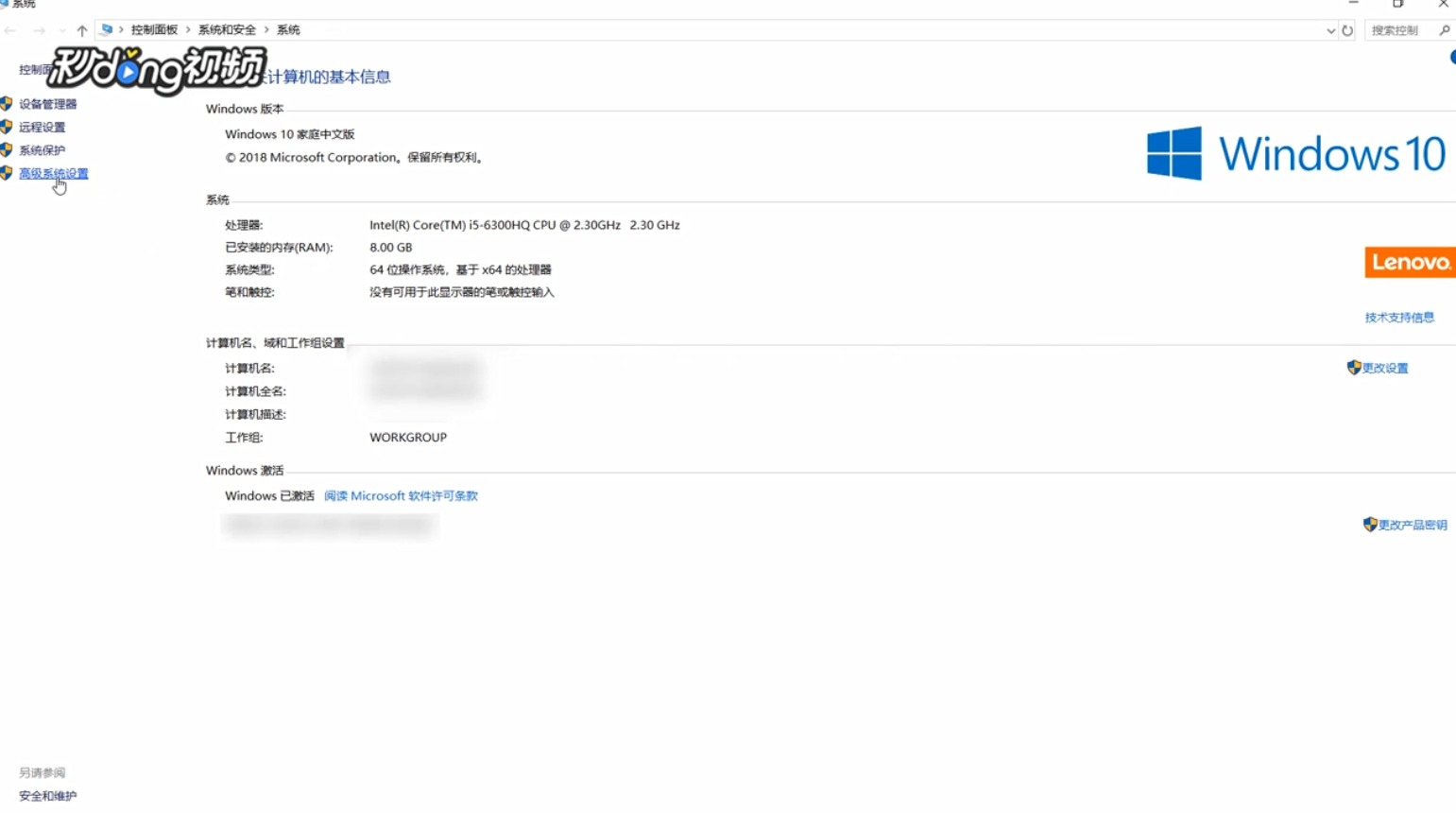Click Windows 10 家庭中文版 text
Screen dimensions: 1456x813
290,134
